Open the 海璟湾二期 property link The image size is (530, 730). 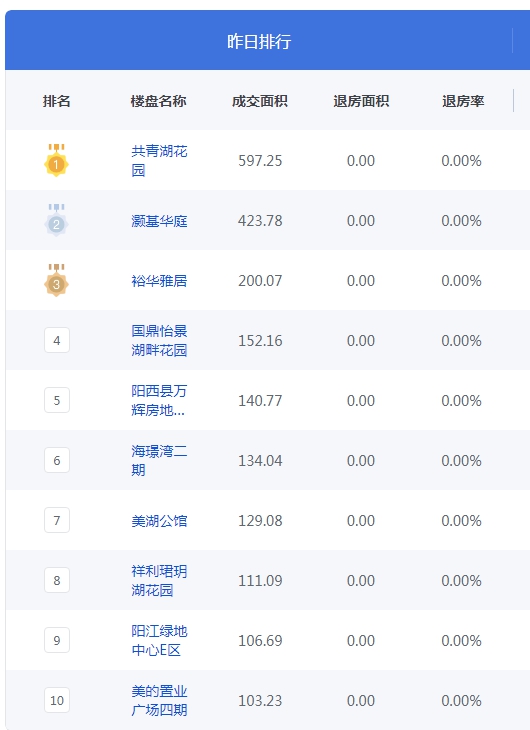[x=159, y=460]
